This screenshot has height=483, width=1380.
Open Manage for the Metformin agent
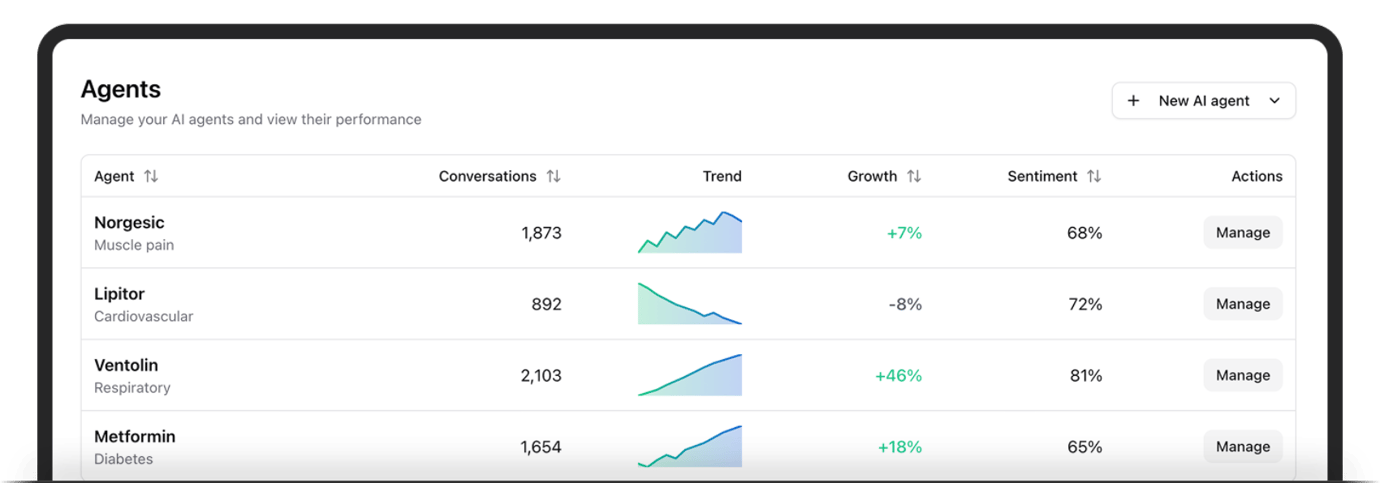point(1242,447)
